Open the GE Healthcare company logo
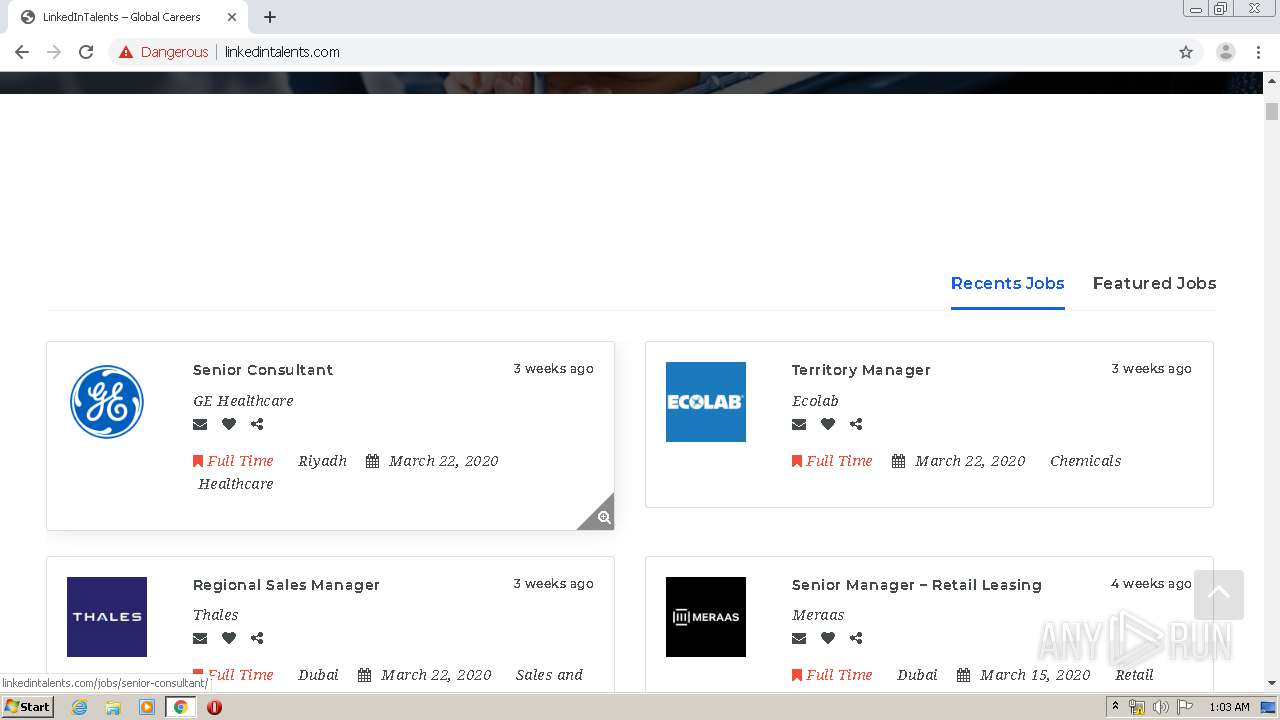 click(x=107, y=402)
